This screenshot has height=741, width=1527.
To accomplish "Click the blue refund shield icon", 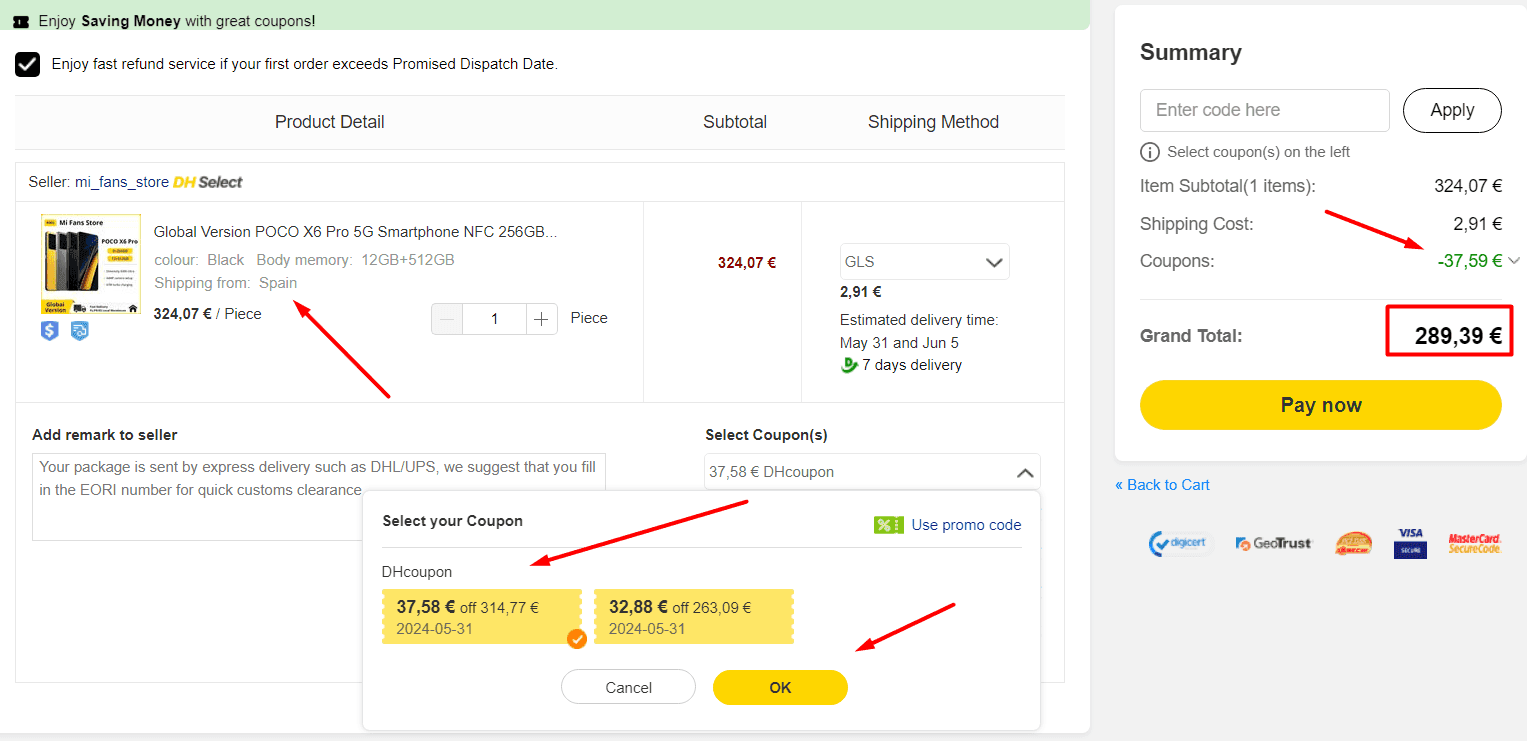I will point(79,329).
